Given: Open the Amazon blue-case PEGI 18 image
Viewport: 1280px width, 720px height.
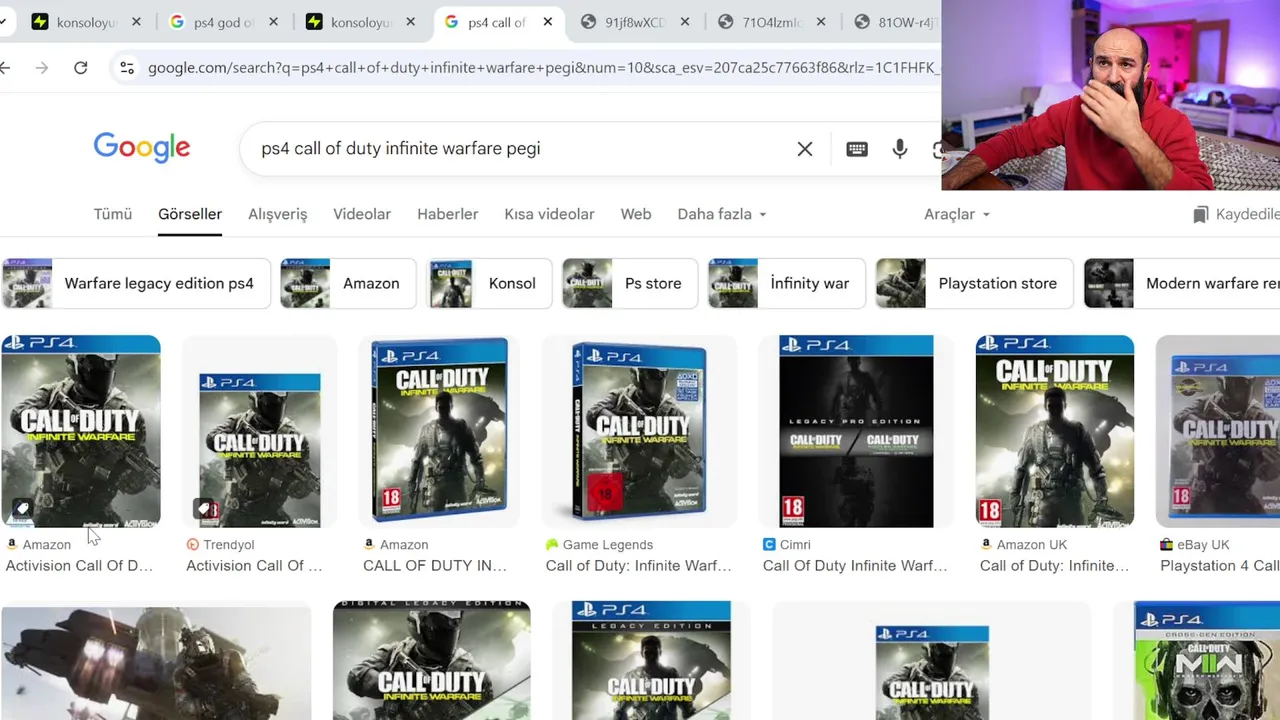Looking at the screenshot, I should pyautogui.click(x=439, y=431).
